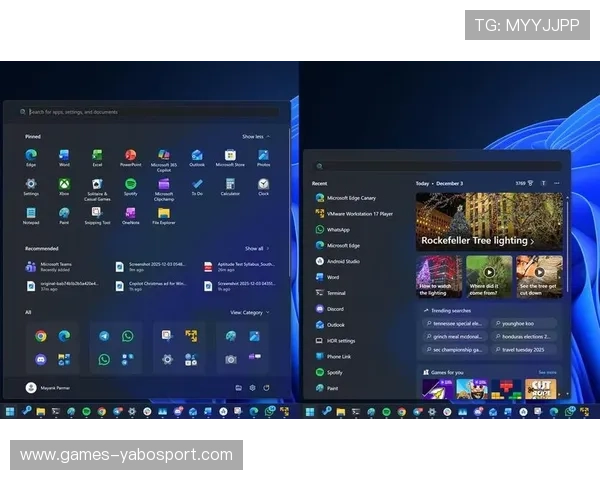Click the Start button on right taskbar
Image resolution: width=600 pixels, height=480 pixels.
coord(310,411)
